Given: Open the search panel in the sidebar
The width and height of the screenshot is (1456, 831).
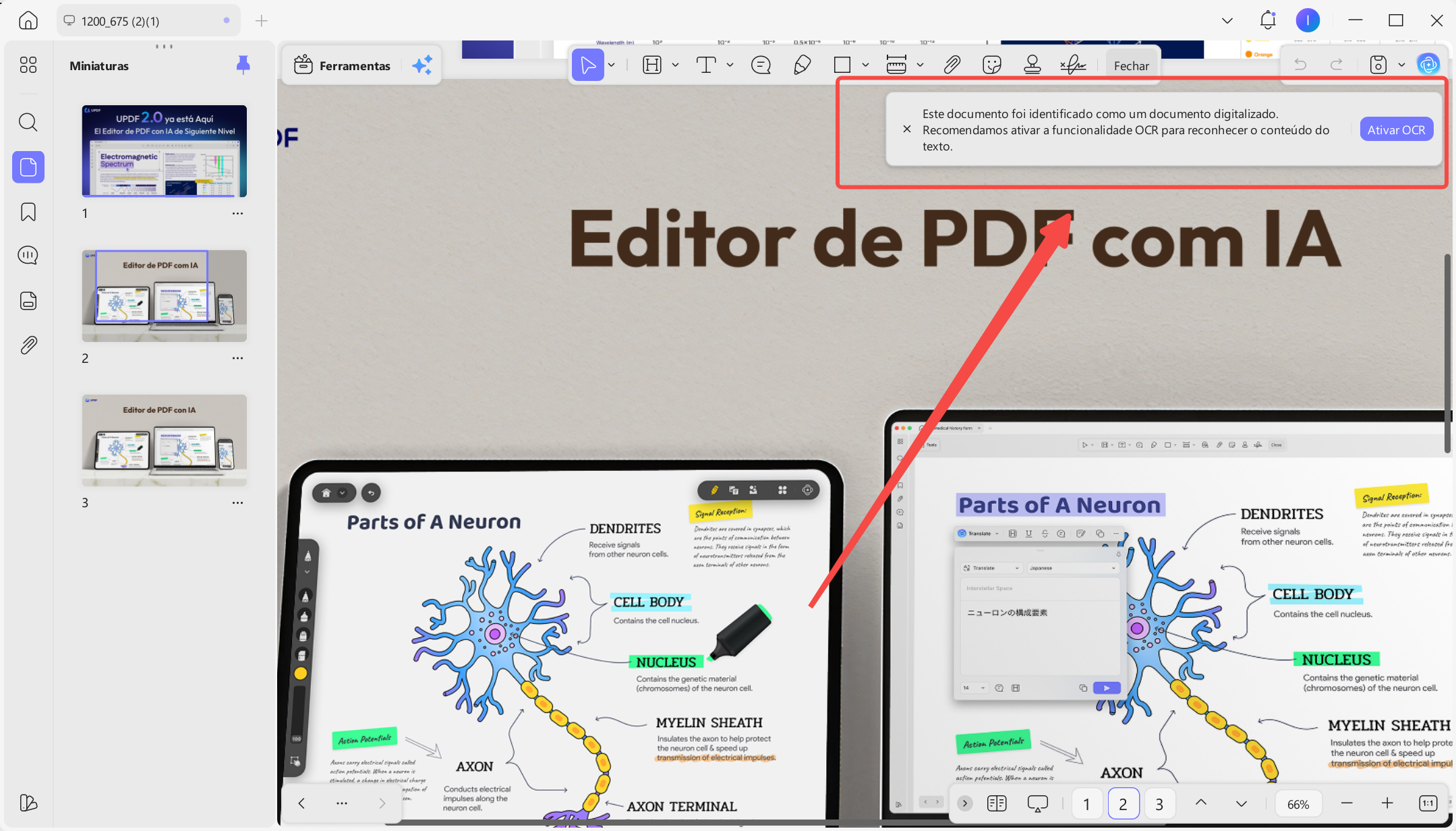Looking at the screenshot, I should (28, 122).
